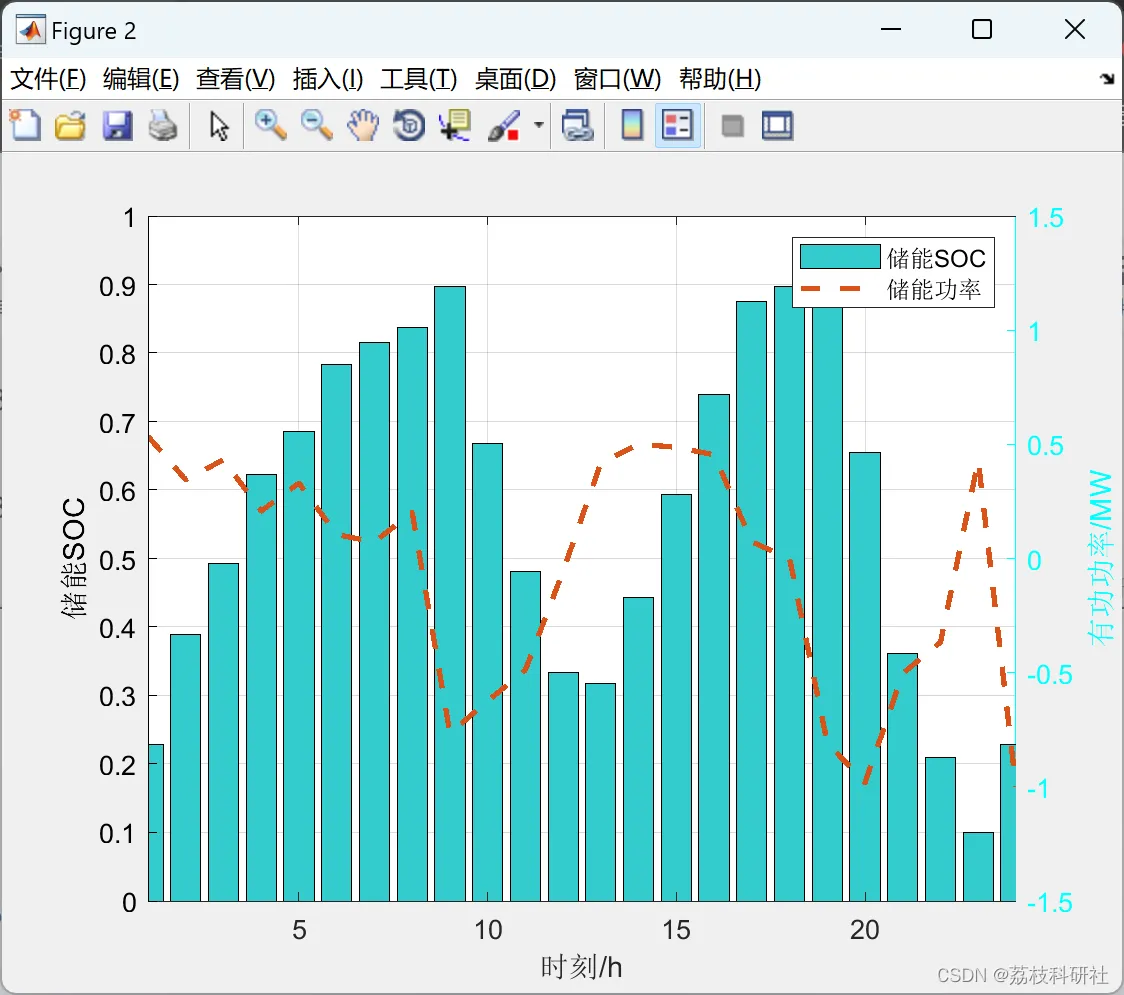Toggle Insert Colorbar button
This screenshot has width=1124, height=995.
[632, 125]
